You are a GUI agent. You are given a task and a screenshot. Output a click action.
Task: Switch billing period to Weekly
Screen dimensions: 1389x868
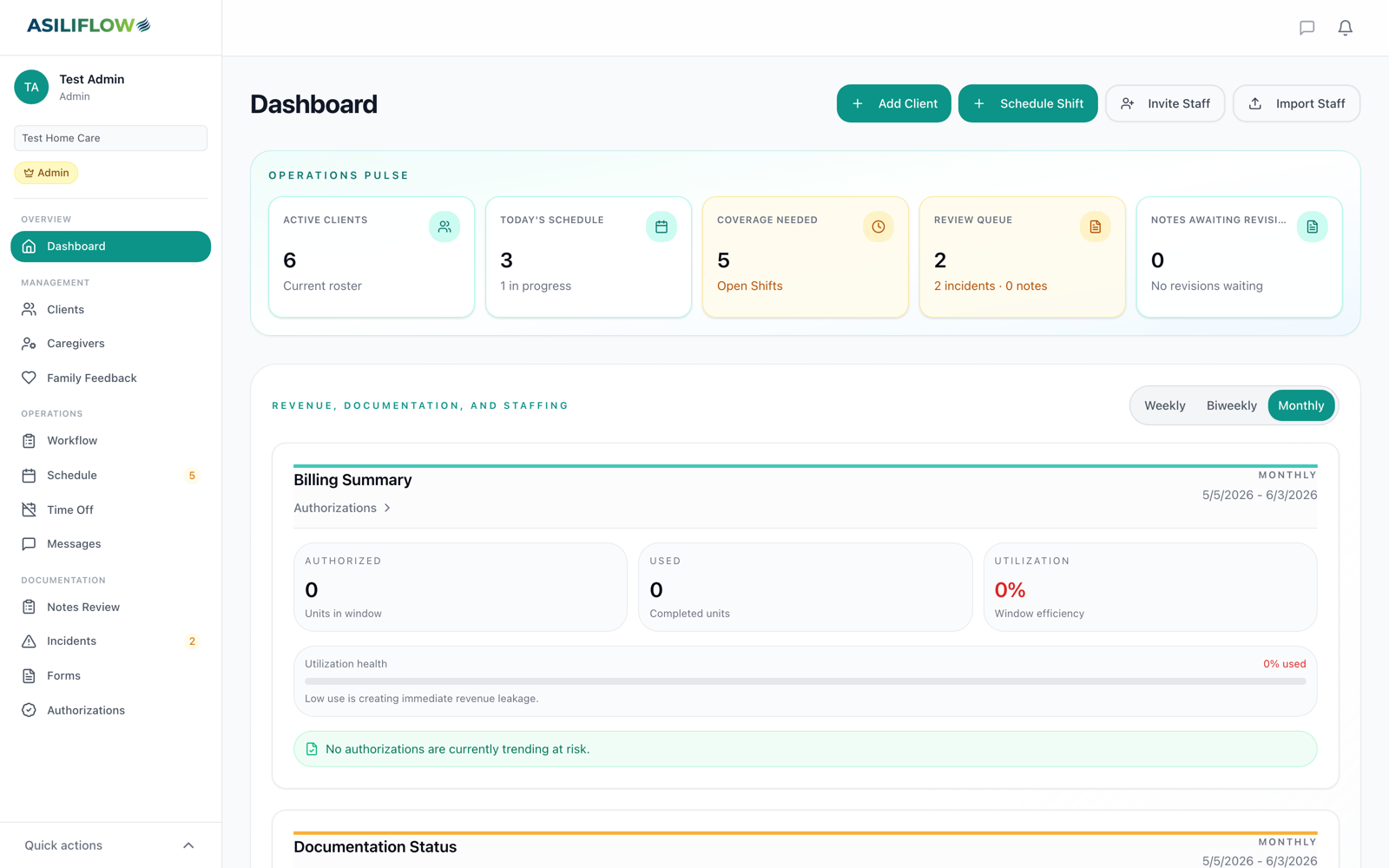(x=1164, y=405)
